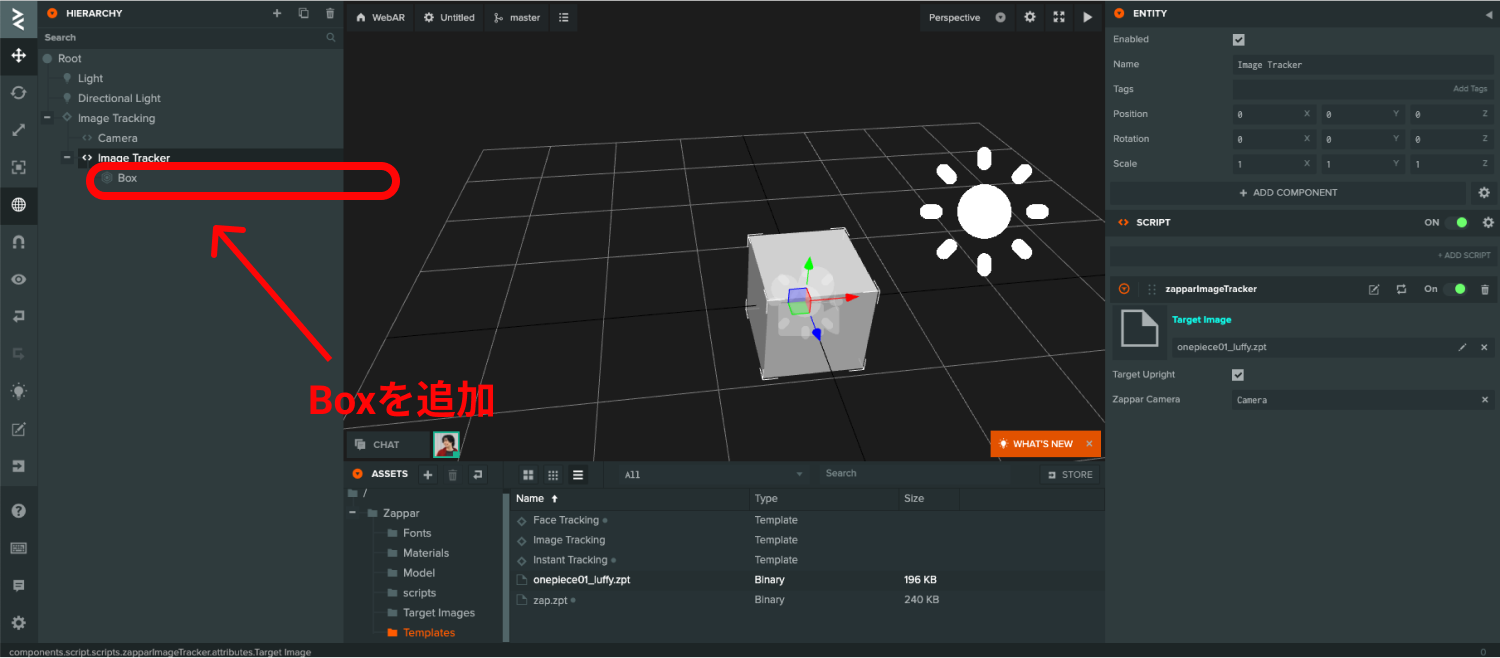The width and height of the screenshot is (1500, 658).
Task: Open the Help question mark icon
Action: click(x=18, y=511)
